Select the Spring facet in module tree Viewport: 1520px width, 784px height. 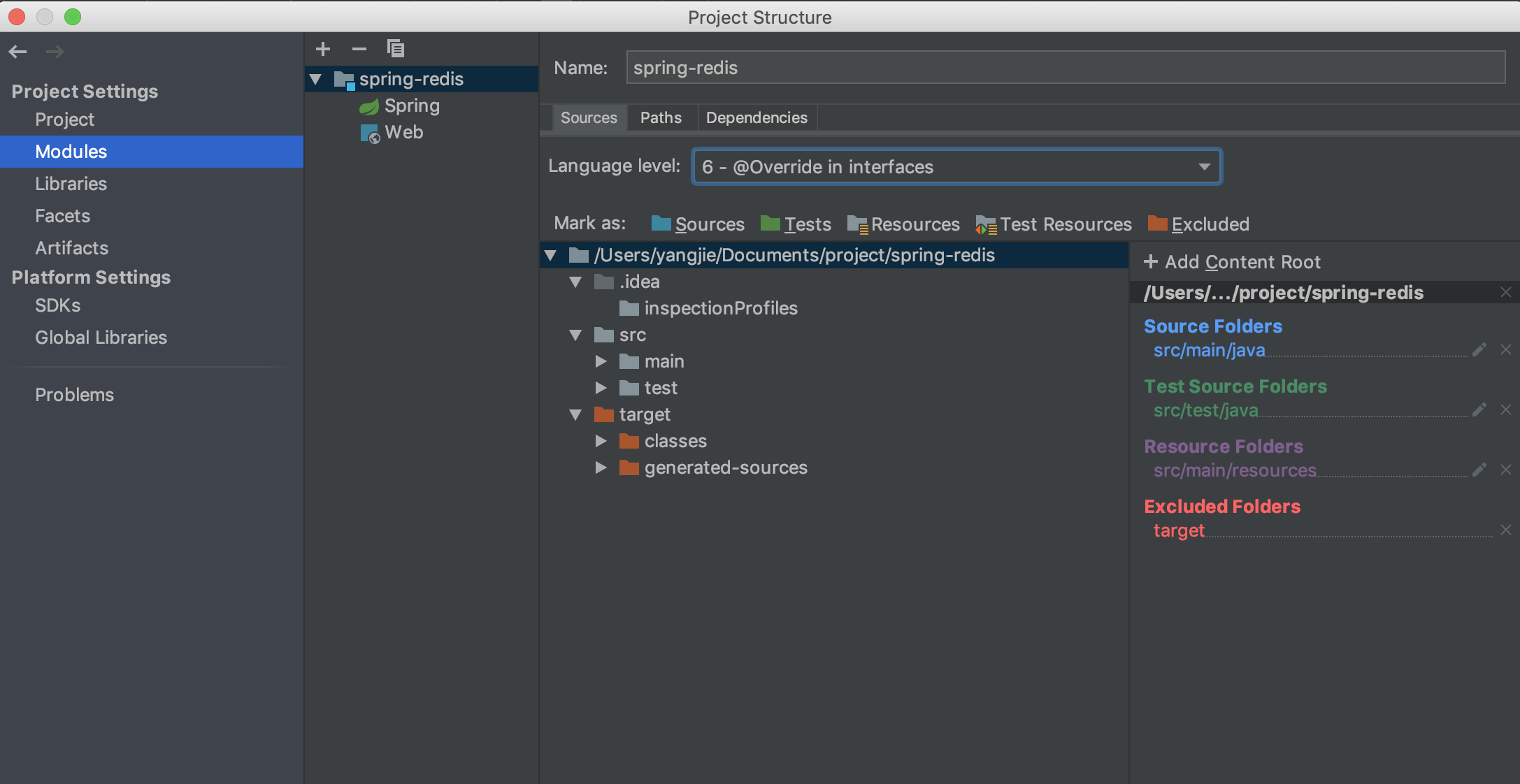click(x=411, y=106)
